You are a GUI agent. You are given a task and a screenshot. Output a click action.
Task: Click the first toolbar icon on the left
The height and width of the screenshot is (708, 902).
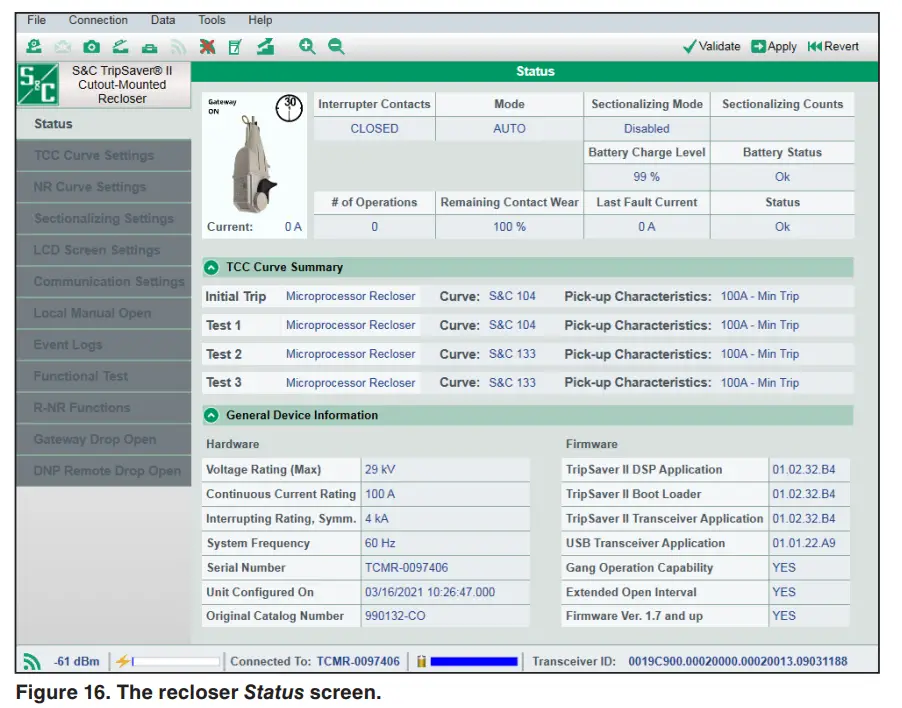pos(34,46)
